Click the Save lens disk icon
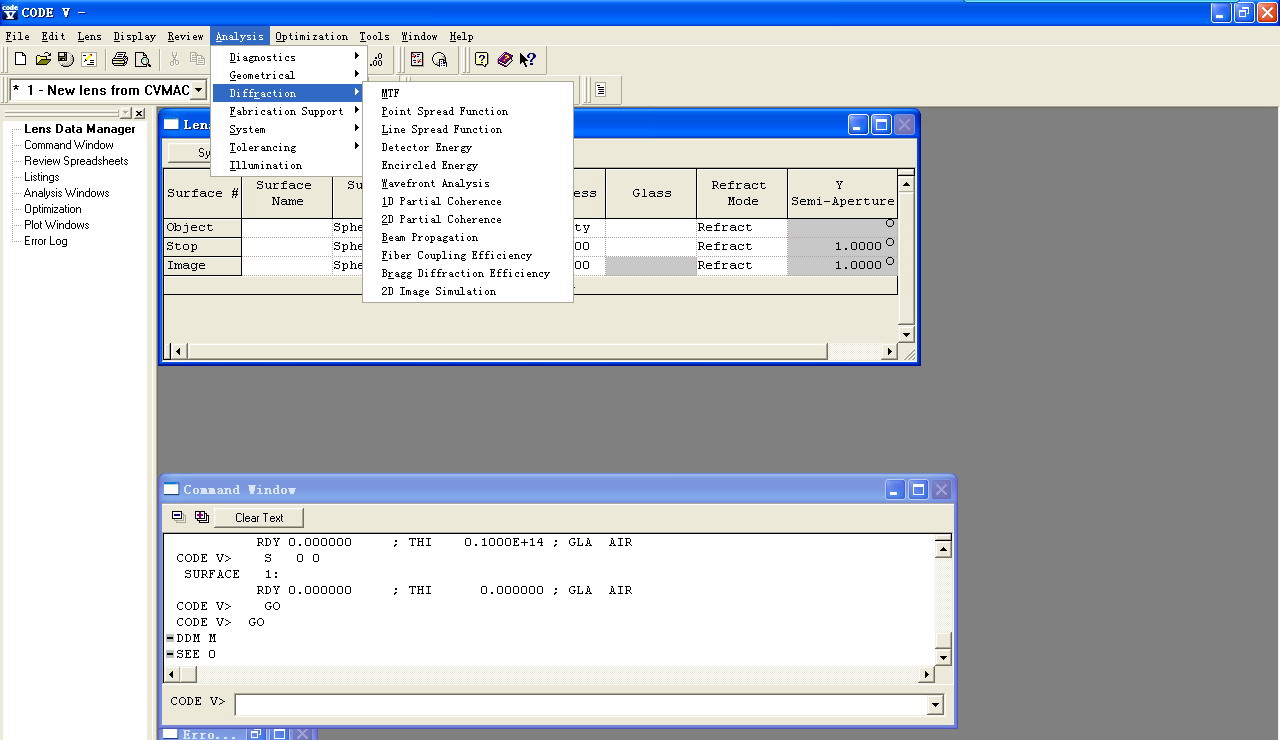The image size is (1280, 740). 66,60
